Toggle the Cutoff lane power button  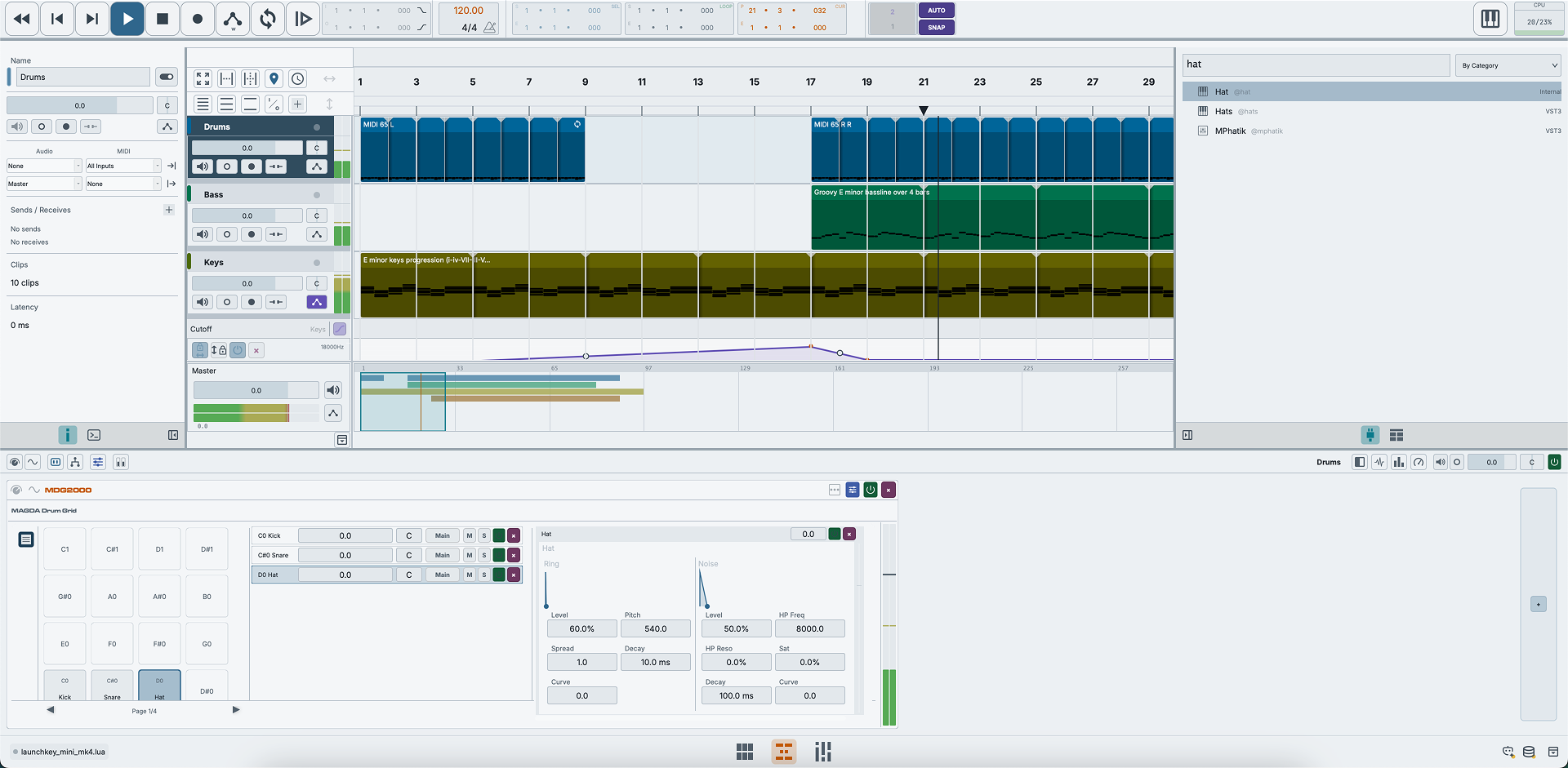click(x=238, y=350)
